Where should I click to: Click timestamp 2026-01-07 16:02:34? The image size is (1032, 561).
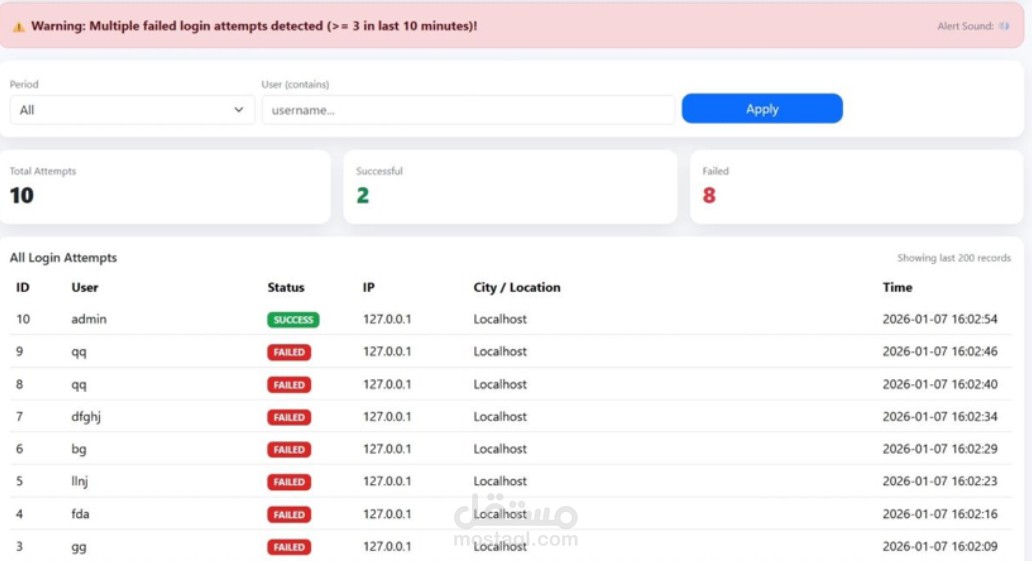point(940,416)
